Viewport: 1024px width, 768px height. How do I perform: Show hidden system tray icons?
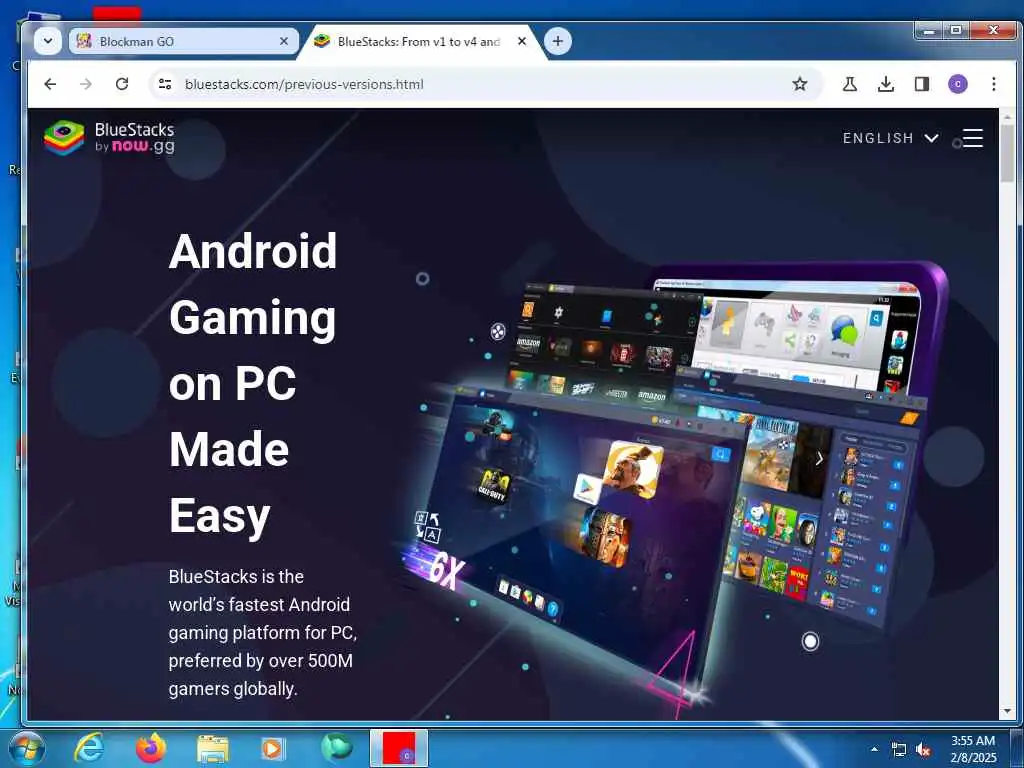pyautogui.click(x=874, y=749)
